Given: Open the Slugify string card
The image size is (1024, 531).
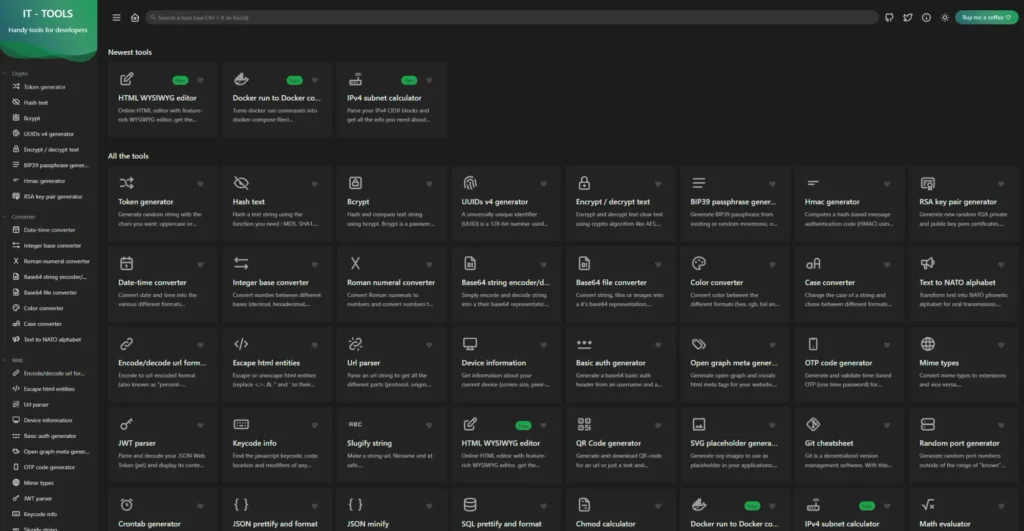Looking at the screenshot, I should [x=391, y=445].
